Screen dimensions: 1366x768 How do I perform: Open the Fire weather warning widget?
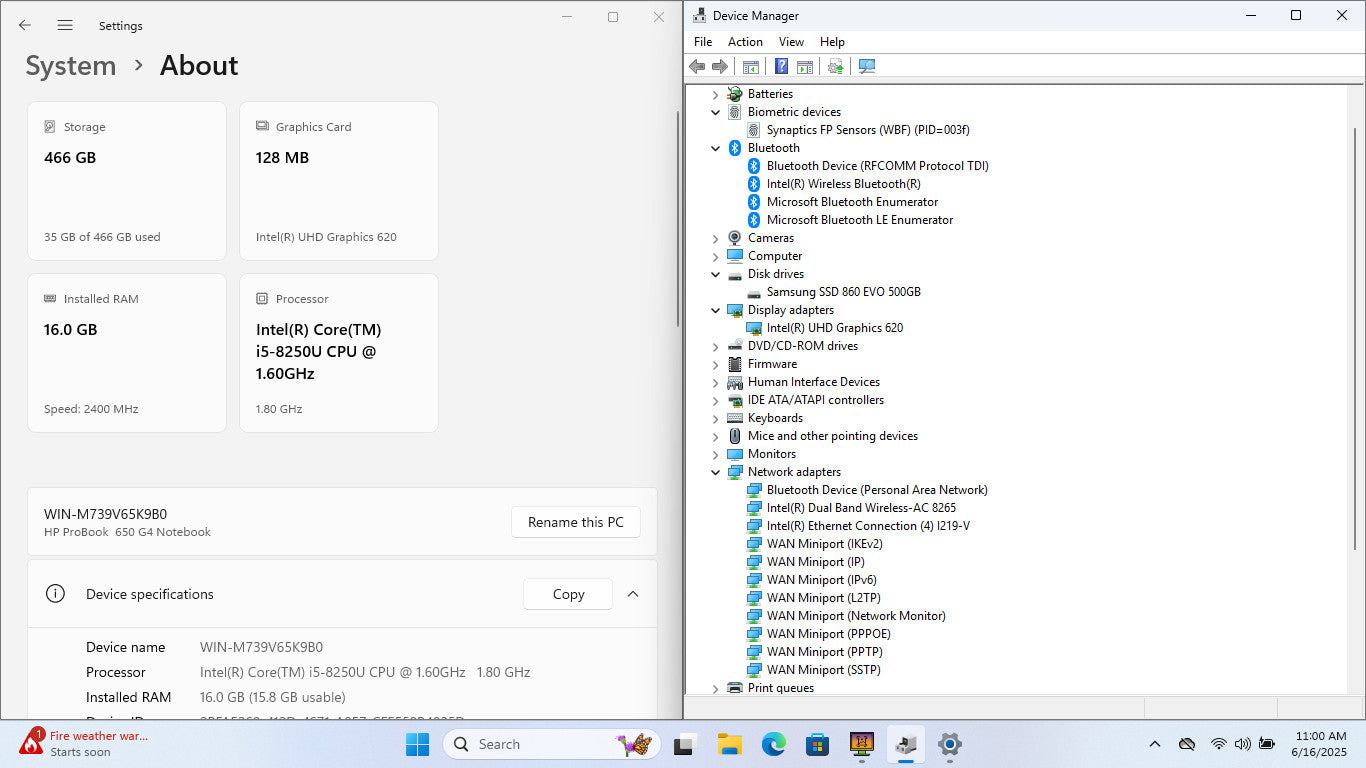tap(85, 744)
